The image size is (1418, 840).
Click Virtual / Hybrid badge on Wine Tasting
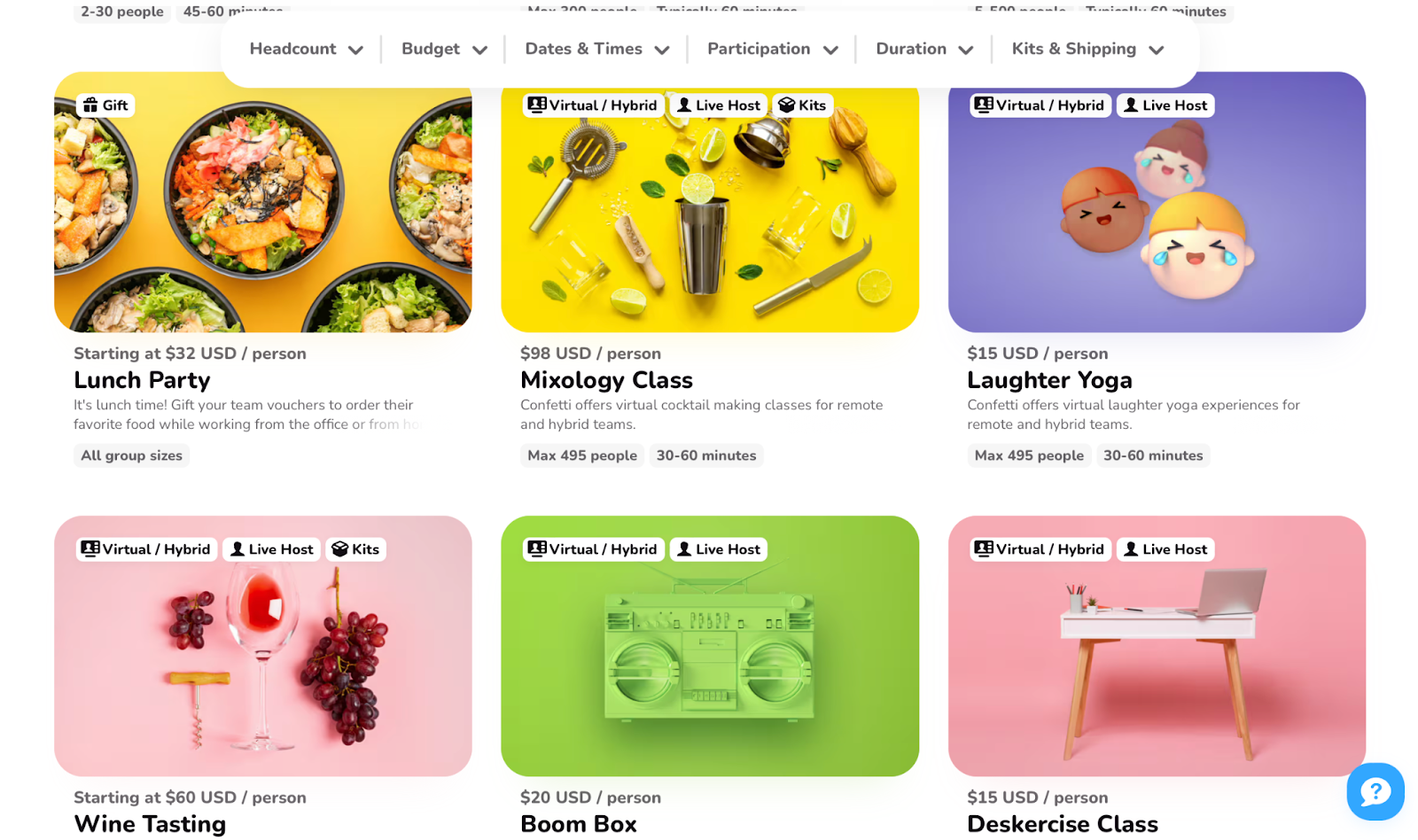tap(146, 549)
